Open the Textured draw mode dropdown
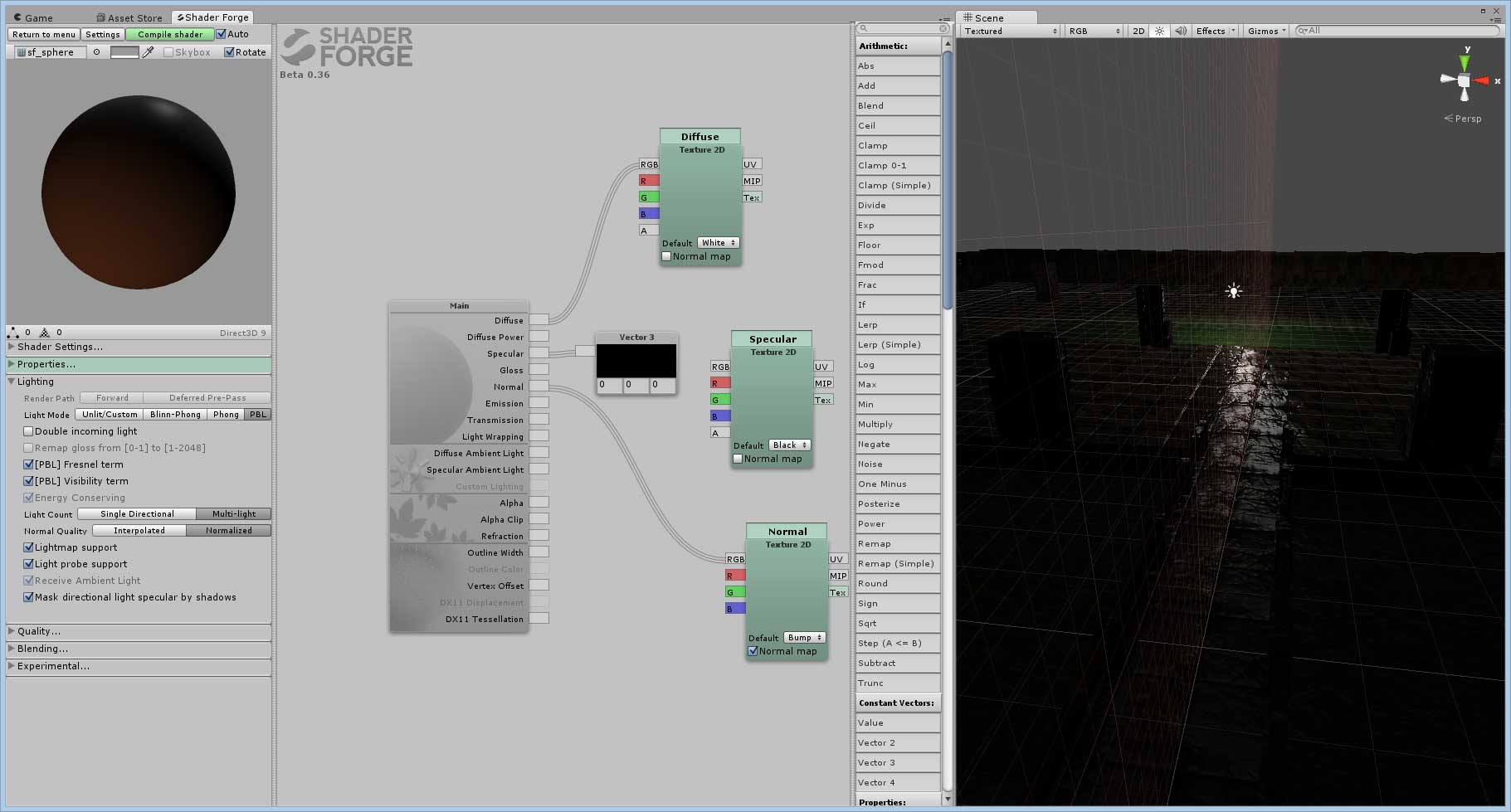 [x=1011, y=31]
